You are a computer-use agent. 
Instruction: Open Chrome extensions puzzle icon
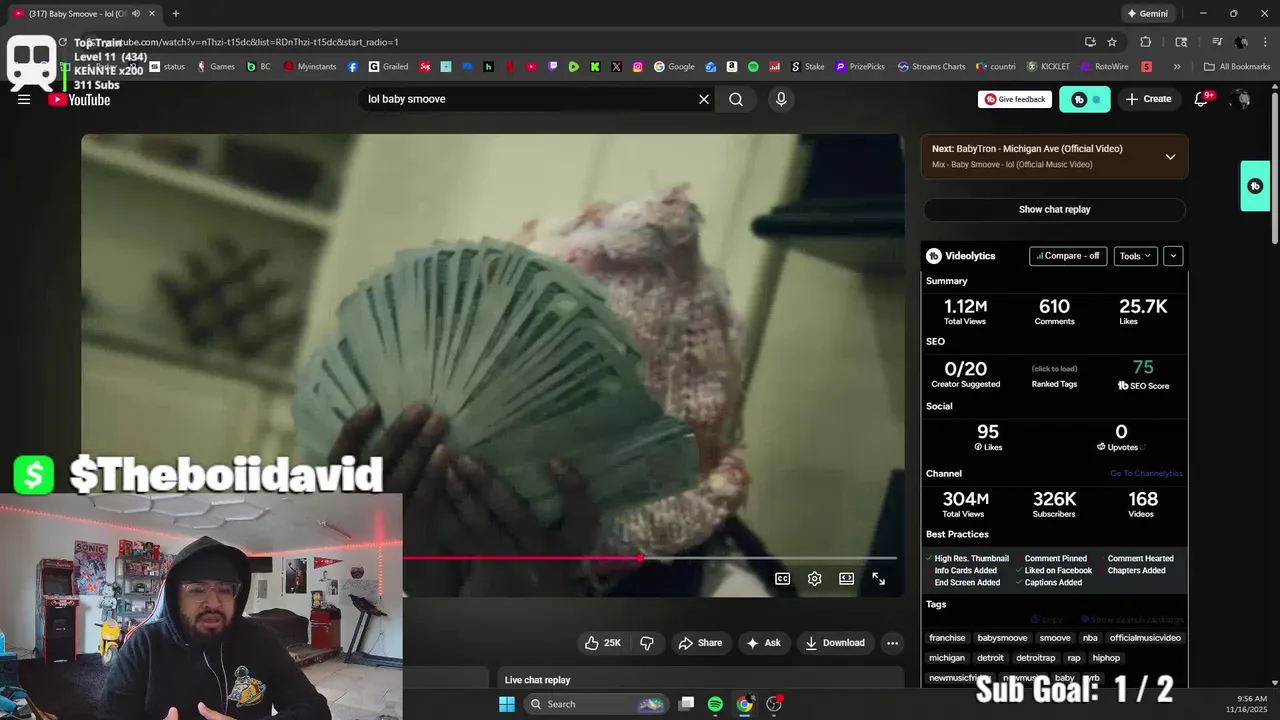pos(1146,42)
